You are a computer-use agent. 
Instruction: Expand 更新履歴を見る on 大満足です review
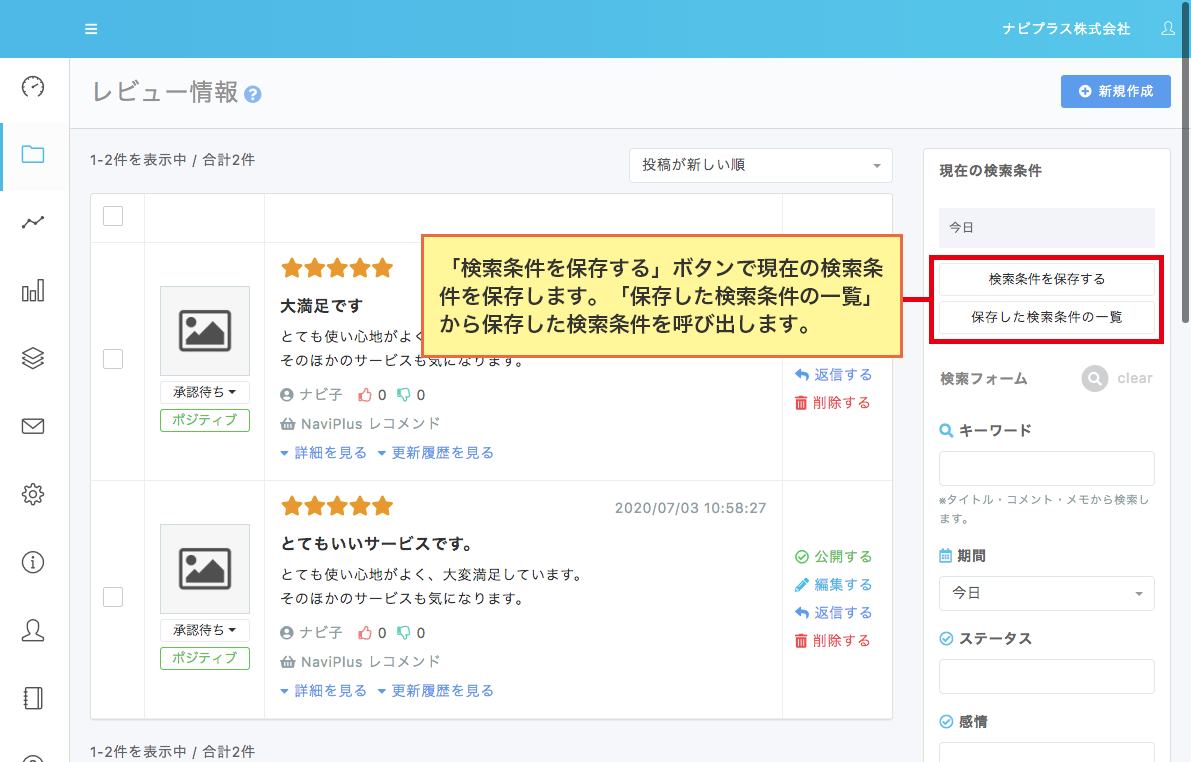point(436,453)
